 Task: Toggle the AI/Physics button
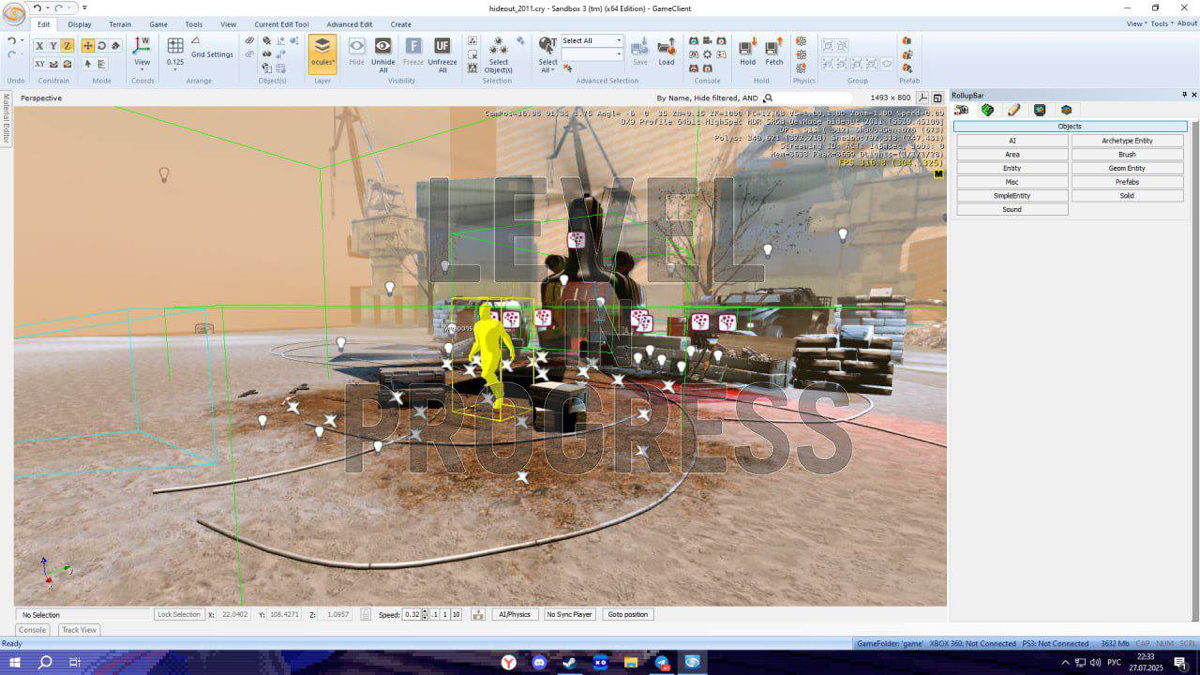pyautogui.click(x=514, y=614)
